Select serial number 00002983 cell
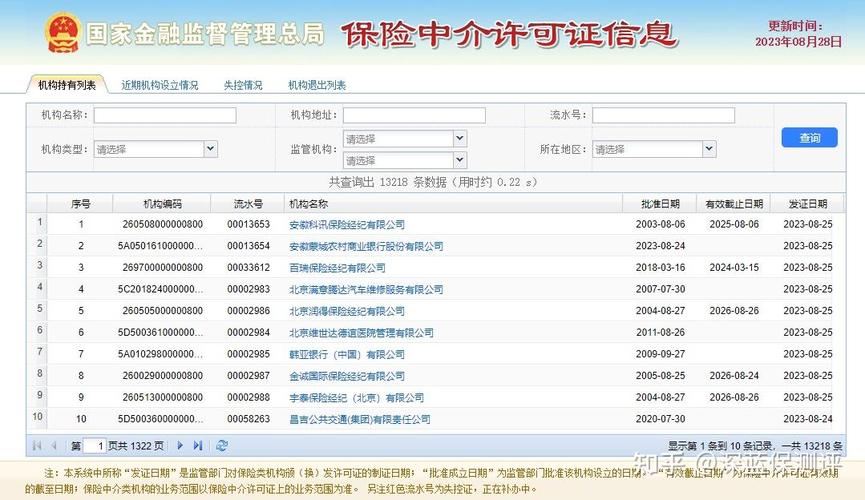Viewport: 865px width, 500px height. (x=248, y=289)
